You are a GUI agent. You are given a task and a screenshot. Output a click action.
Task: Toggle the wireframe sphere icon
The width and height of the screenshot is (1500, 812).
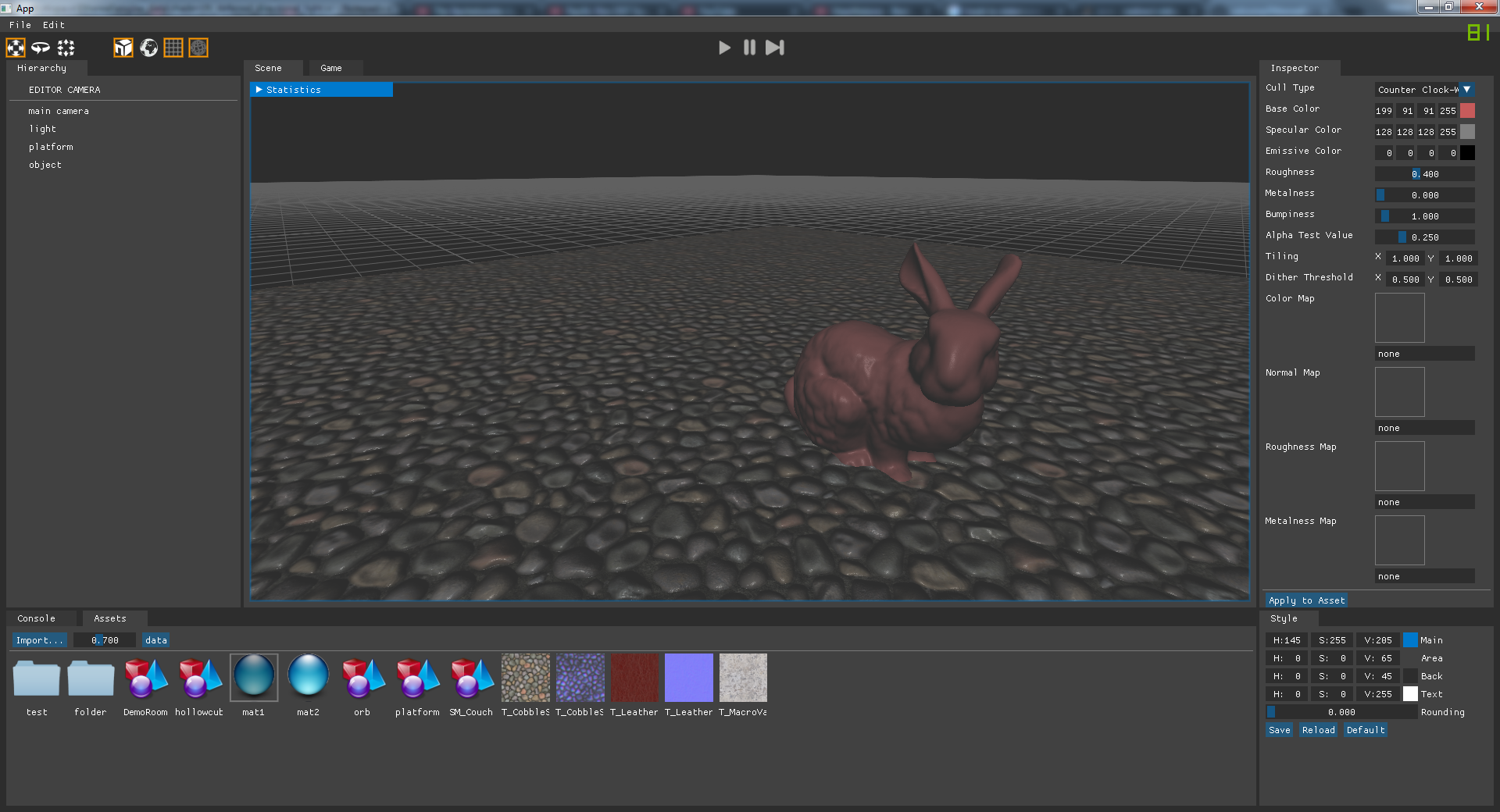pos(198,48)
